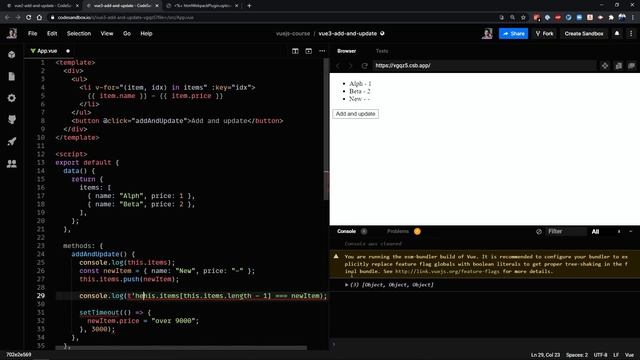Image resolution: width=640 pixels, height=360 pixels.
Task: Open the vuejs.org feature-flags link in the console
Action: point(447,271)
